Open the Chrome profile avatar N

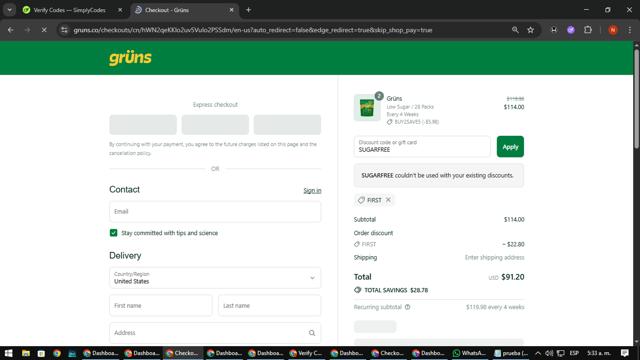click(613, 30)
